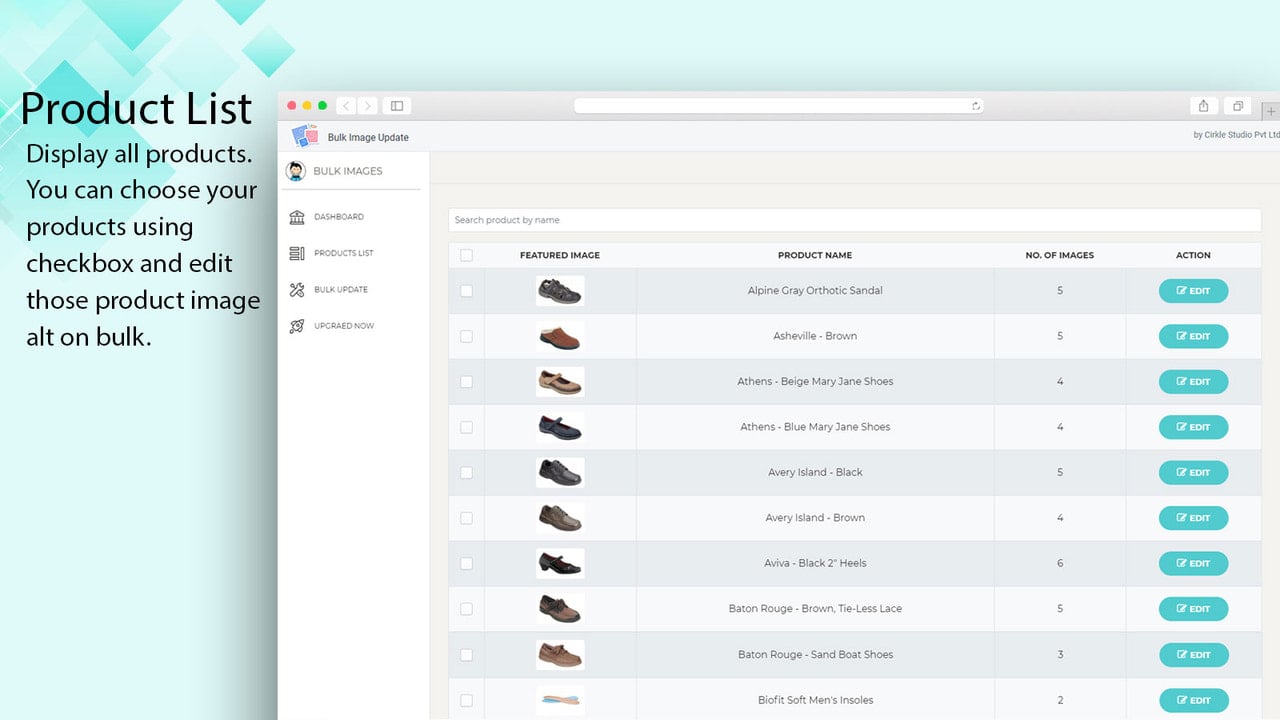Screen dimensions: 1280x720
Task: Click Edit for Biofit Soft Men's Insoles
Action: (x=1193, y=700)
